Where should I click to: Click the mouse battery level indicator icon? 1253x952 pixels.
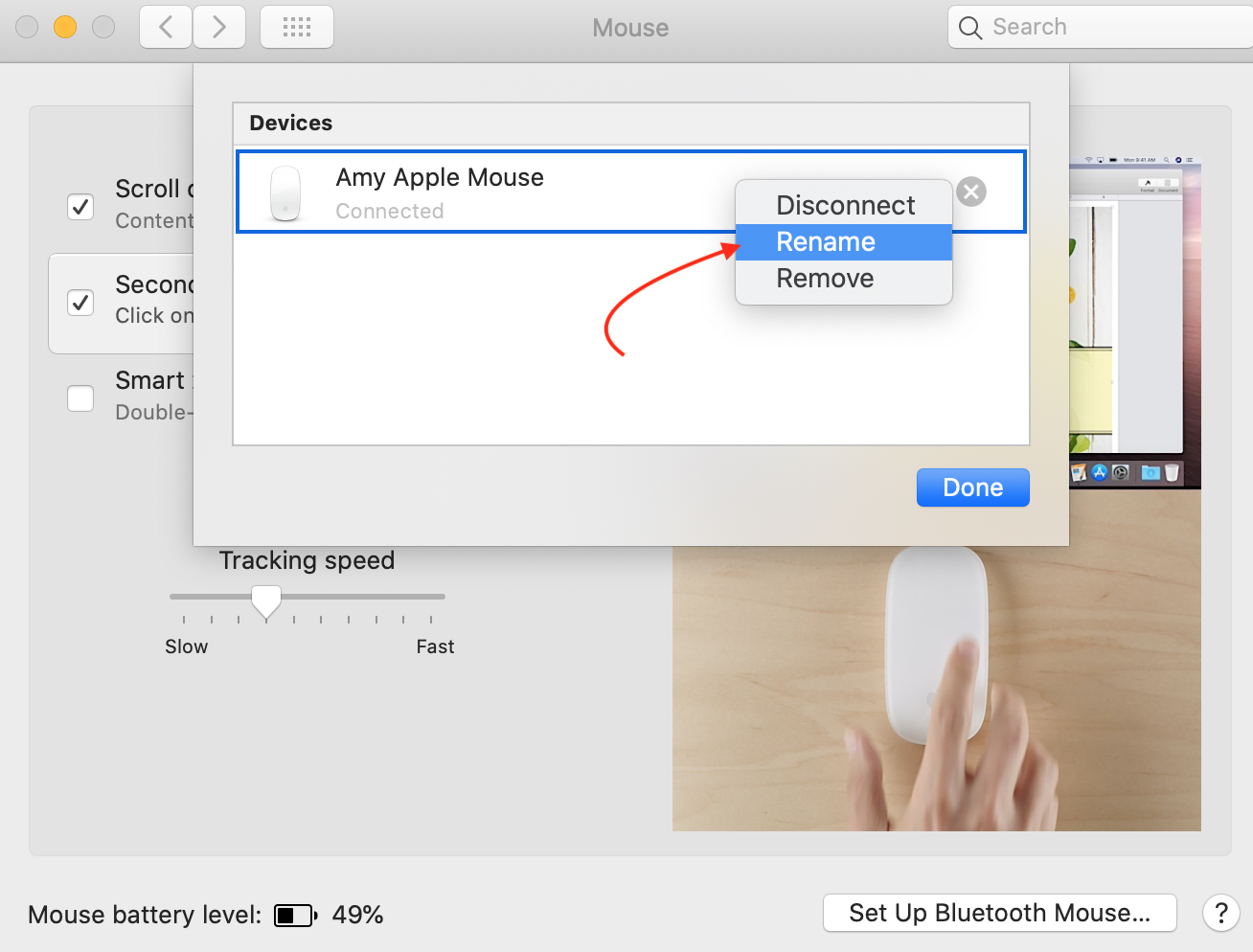click(x=295, y=915)
